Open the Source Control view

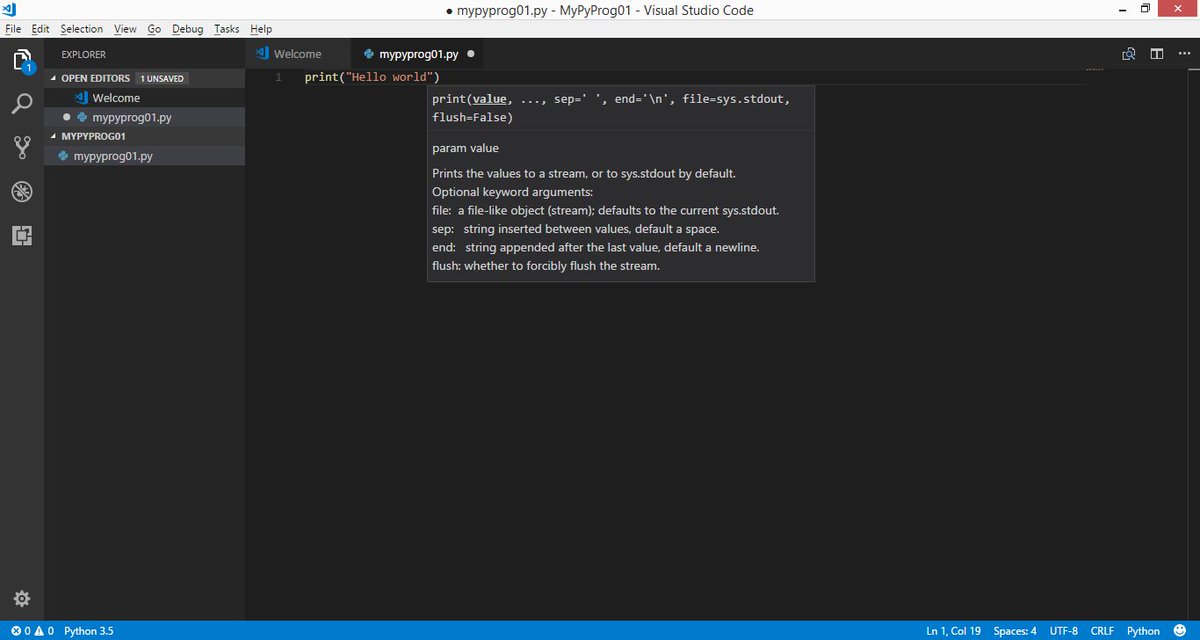[22, 147]
